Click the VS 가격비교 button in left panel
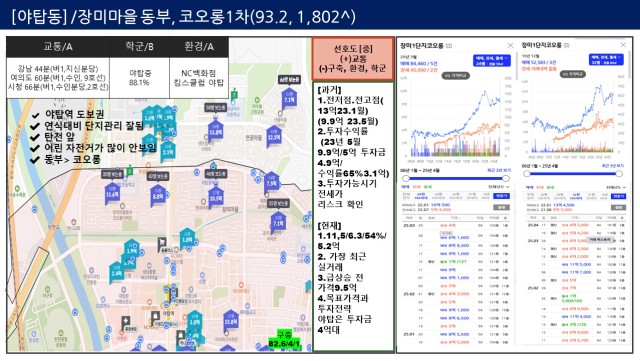640x361 pixels. 456,76
